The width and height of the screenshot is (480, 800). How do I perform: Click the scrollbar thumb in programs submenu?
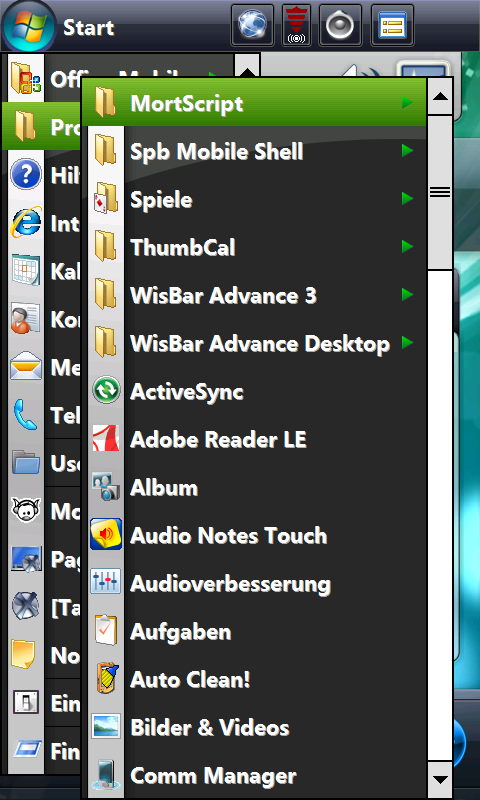pyautogui.click(x=440, y=192)
